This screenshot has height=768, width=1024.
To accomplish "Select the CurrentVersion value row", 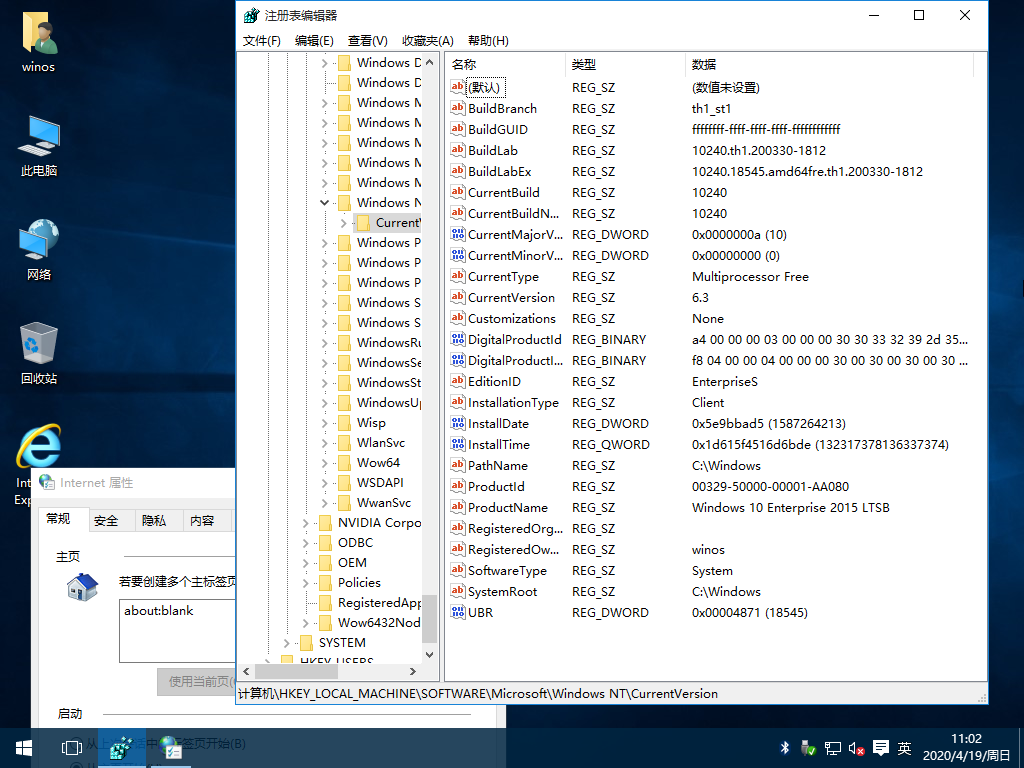I will coord(712,297).
